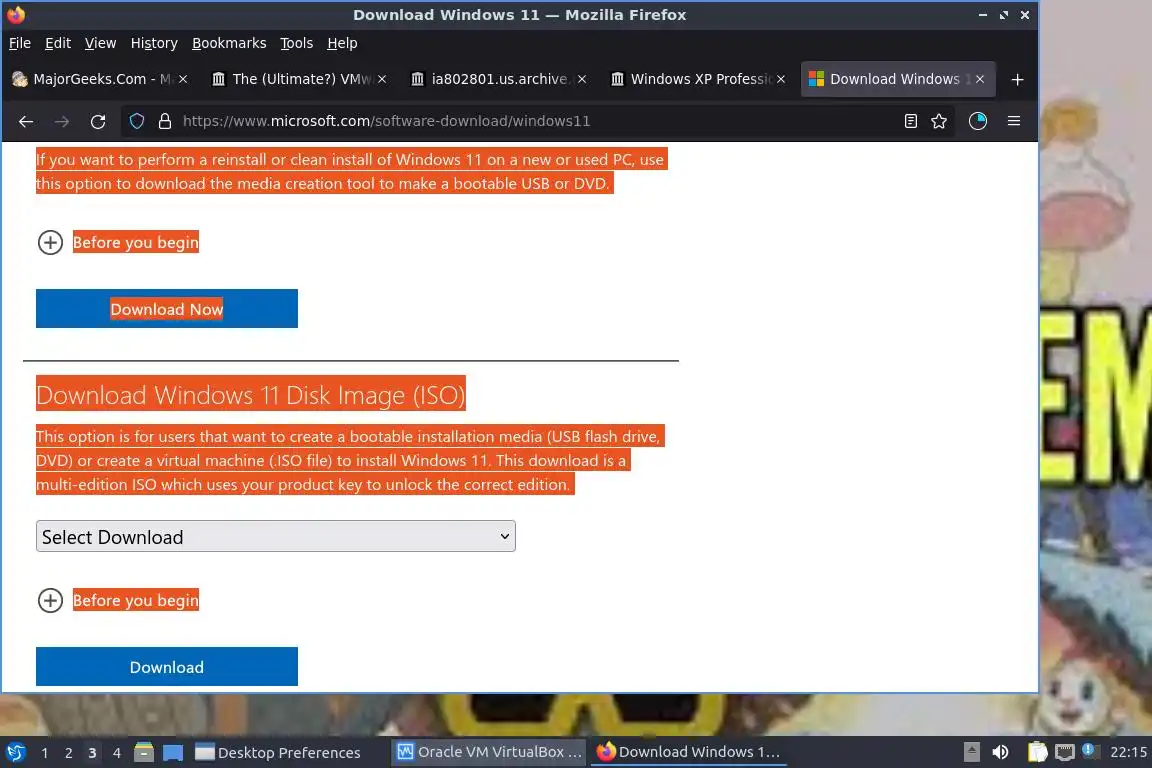The height and width of the screenshot is (768, 1152).
Task: Close the VMware archive tab
Action: [382, 79]
